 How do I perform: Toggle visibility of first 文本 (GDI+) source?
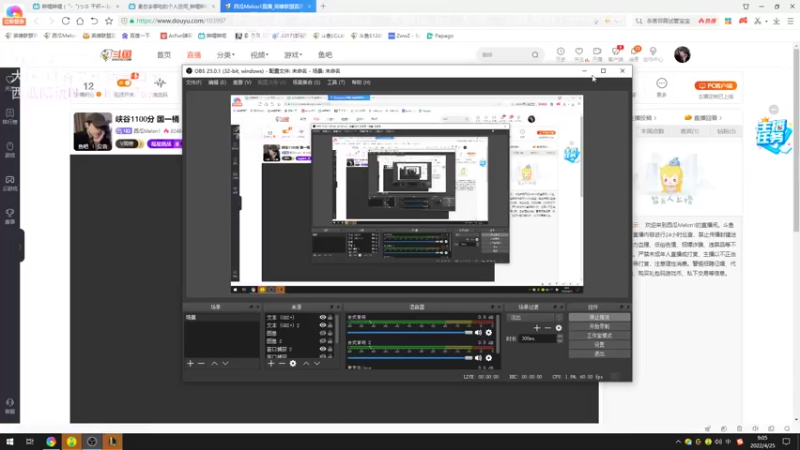pos(322,317)
